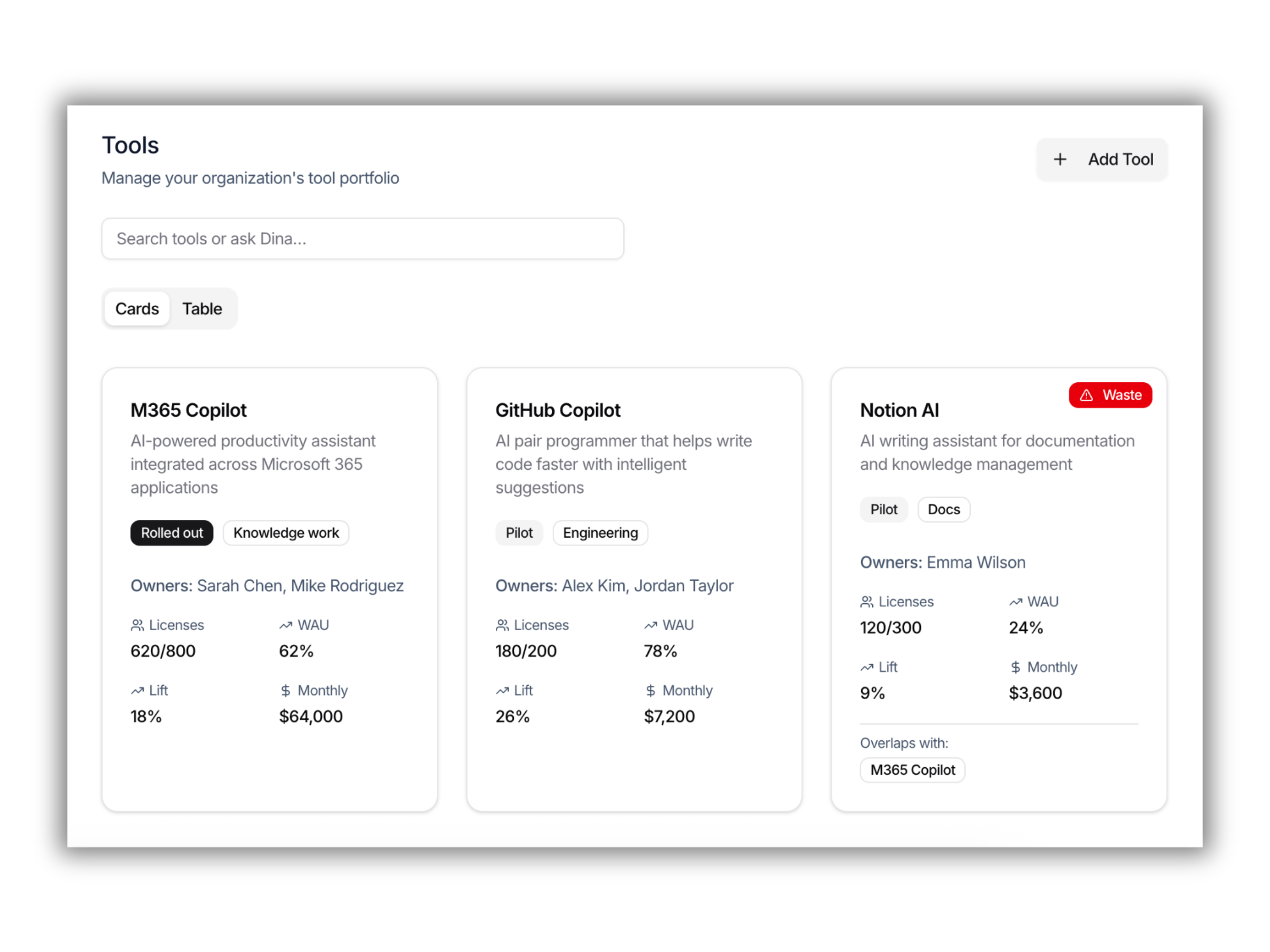Click the warning triangle icon in Waste badge
This screenshot has height=952, width=1270.
pyautogui.click(x=1086, y=395)
